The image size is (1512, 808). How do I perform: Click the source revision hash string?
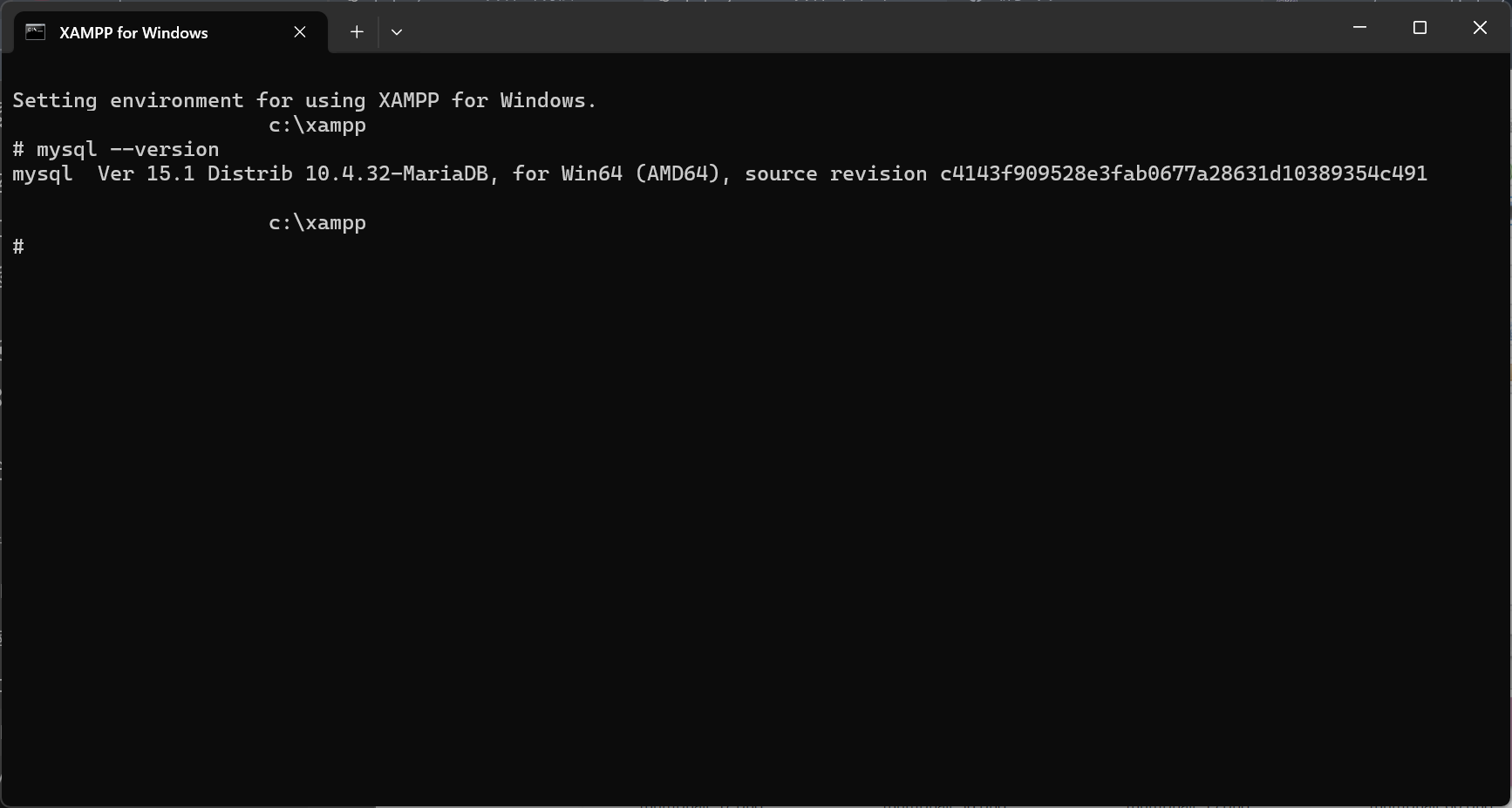(1182, 174)
